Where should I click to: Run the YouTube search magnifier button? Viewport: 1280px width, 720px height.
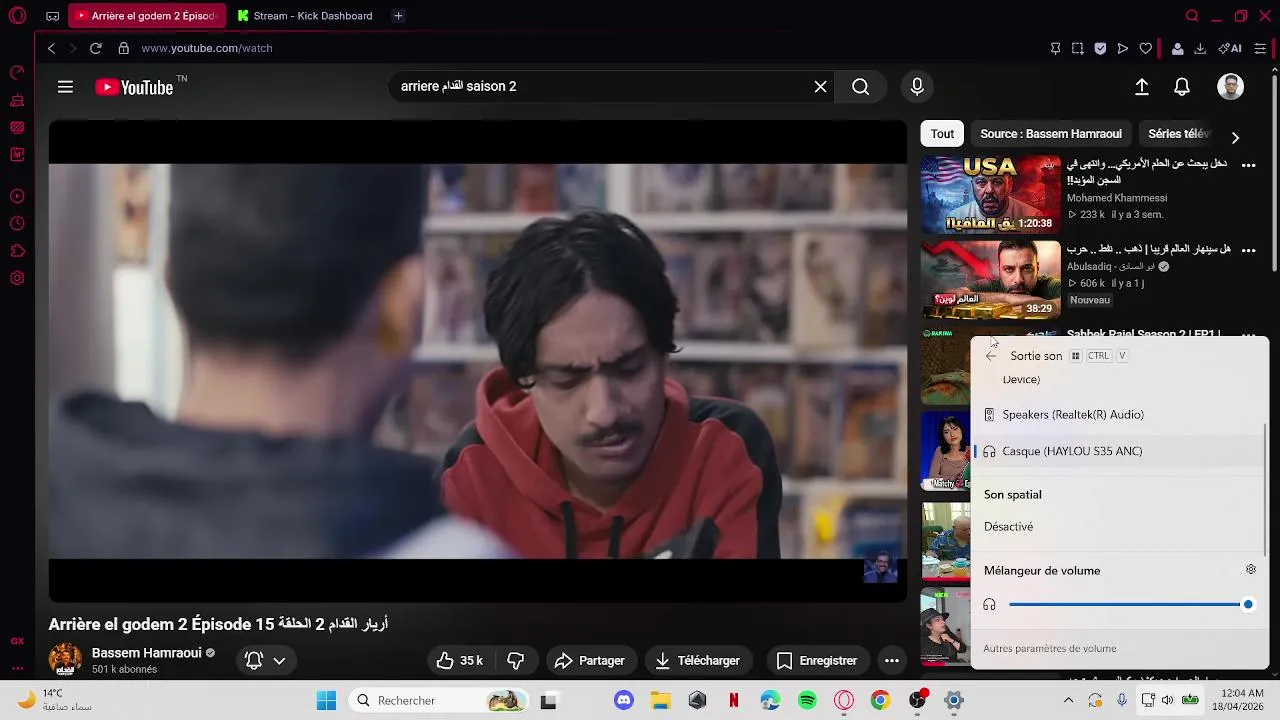[x=860, y=87]
